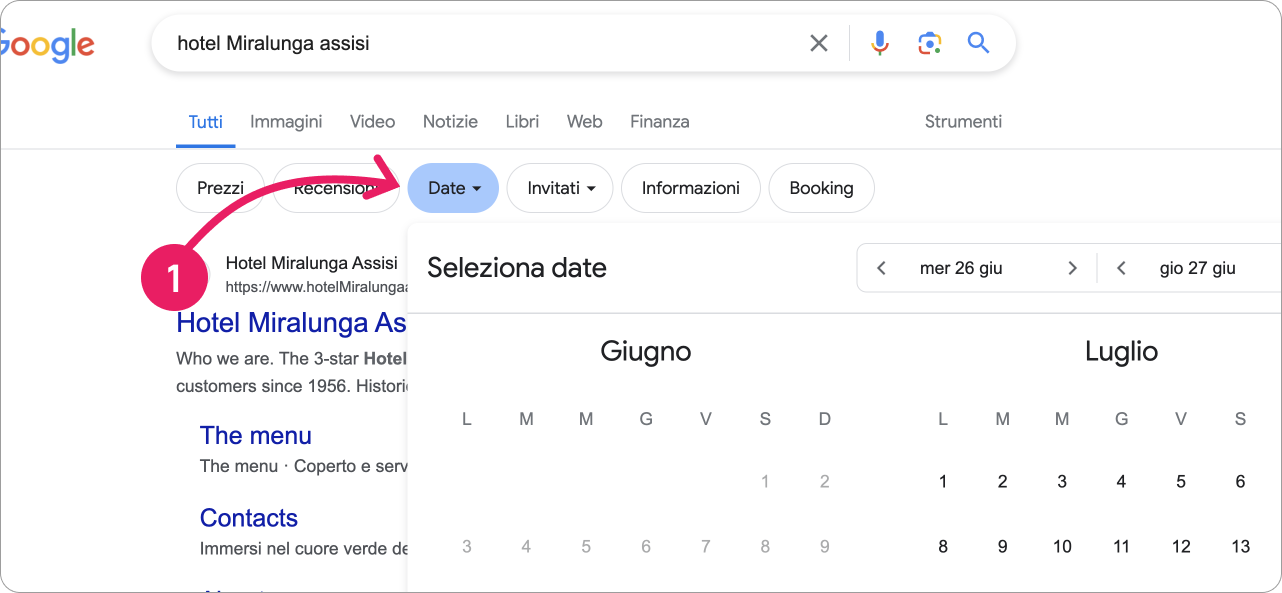Switch to the Immagini tab
1282x593 pixels.
coord(286,122)
